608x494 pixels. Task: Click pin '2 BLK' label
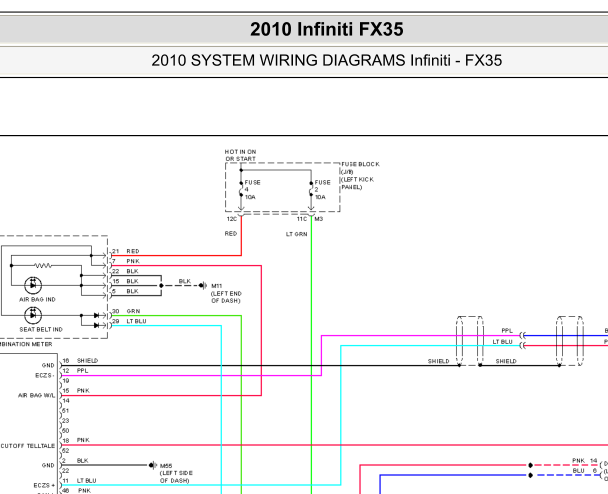tap(75, 461)
